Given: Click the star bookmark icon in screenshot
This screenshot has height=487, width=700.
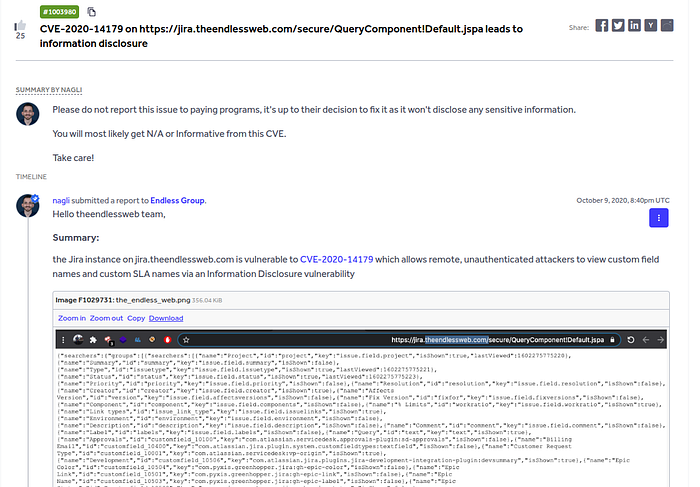Looking at the screenshot, I should [186, 340].
